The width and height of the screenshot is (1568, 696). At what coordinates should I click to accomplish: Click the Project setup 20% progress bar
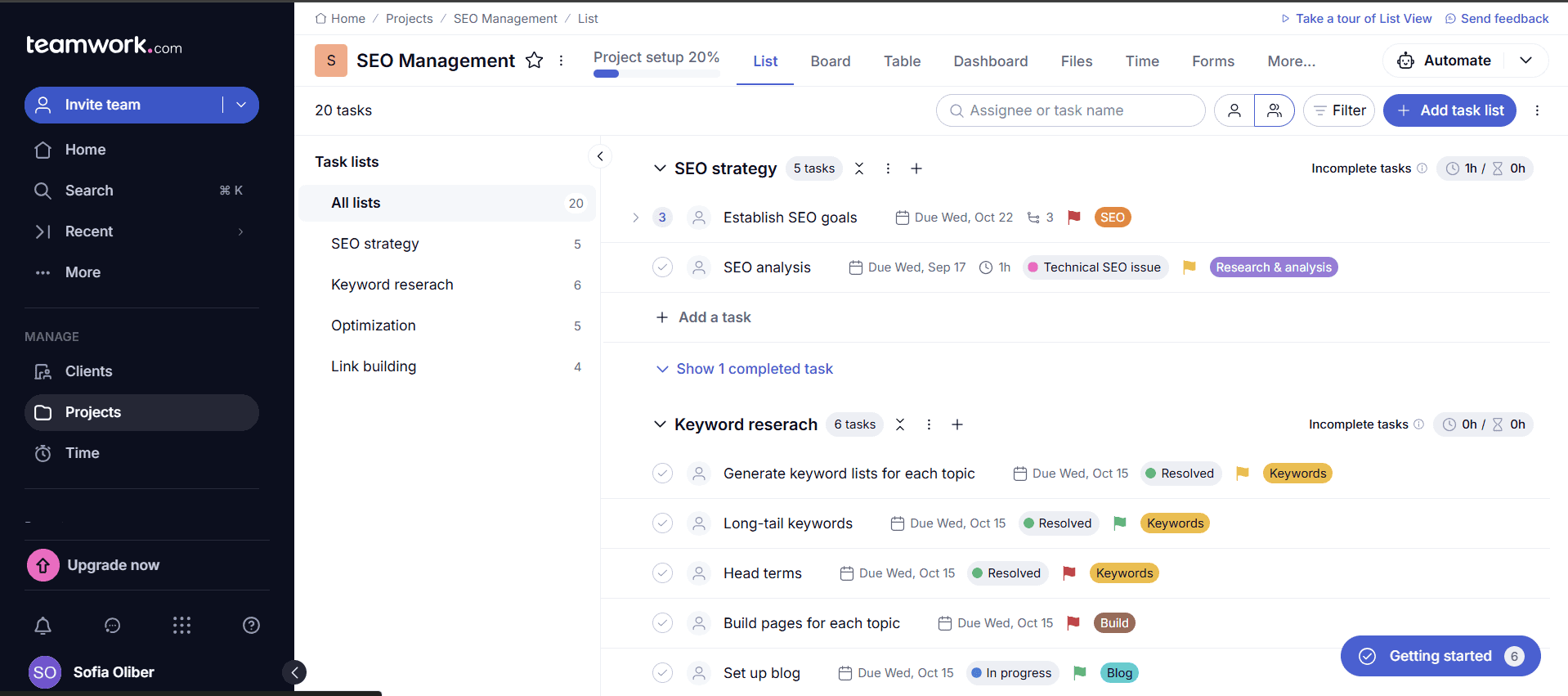click(x=656, y=73)
